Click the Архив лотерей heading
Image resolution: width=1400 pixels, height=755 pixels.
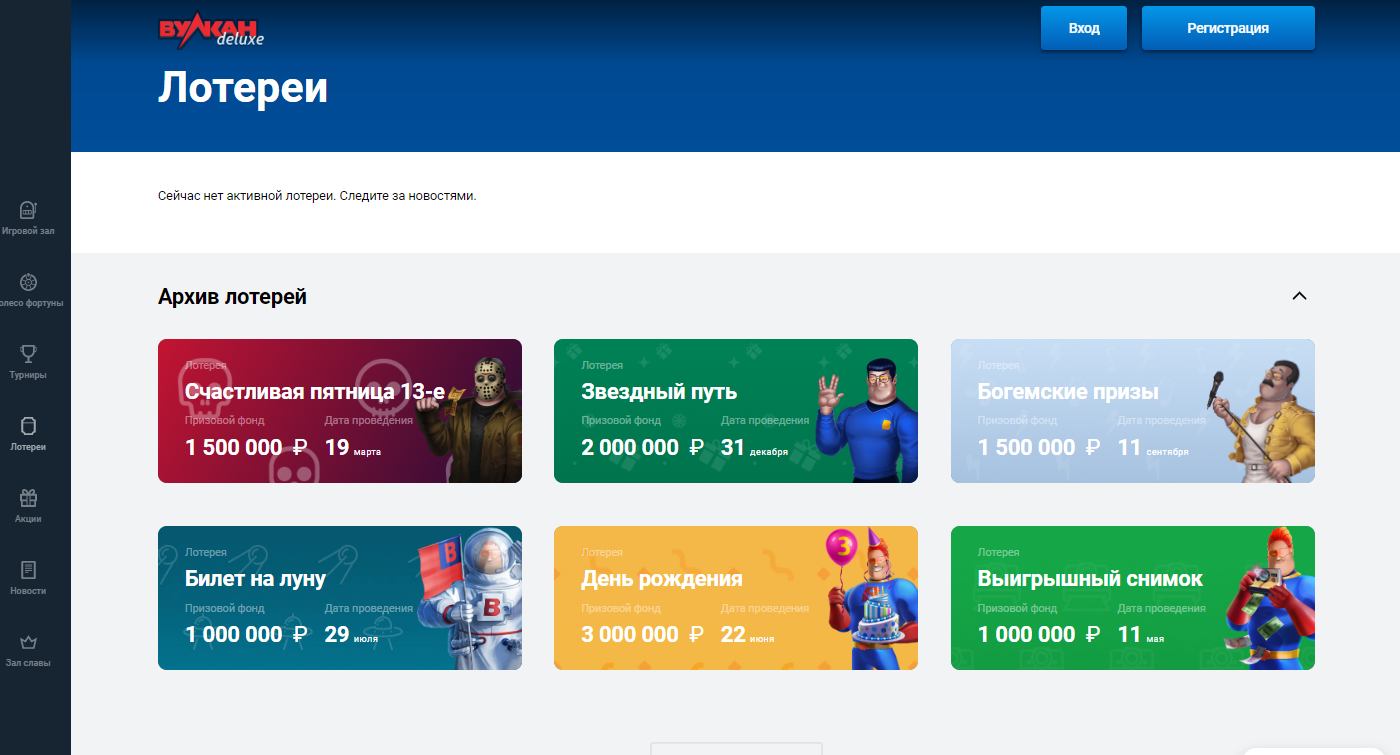232,297
